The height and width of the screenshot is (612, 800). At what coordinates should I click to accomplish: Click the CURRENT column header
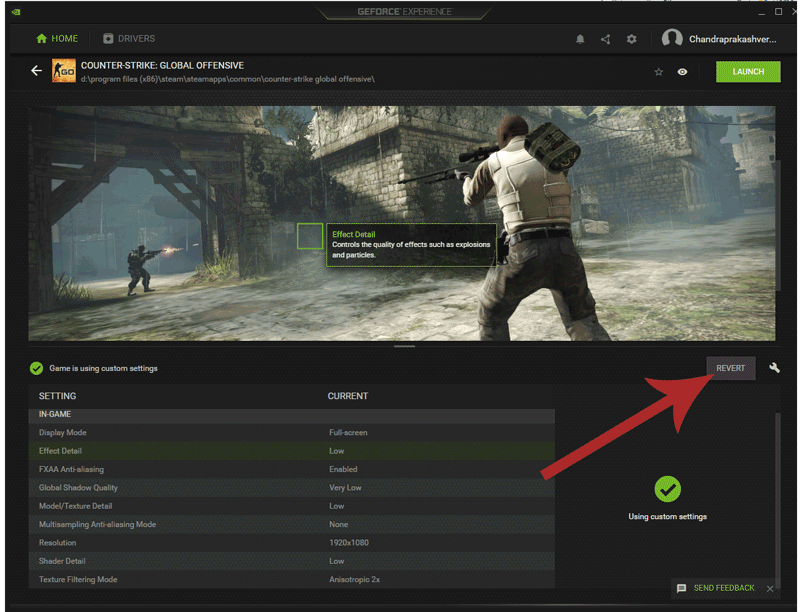tap(348, 396)
